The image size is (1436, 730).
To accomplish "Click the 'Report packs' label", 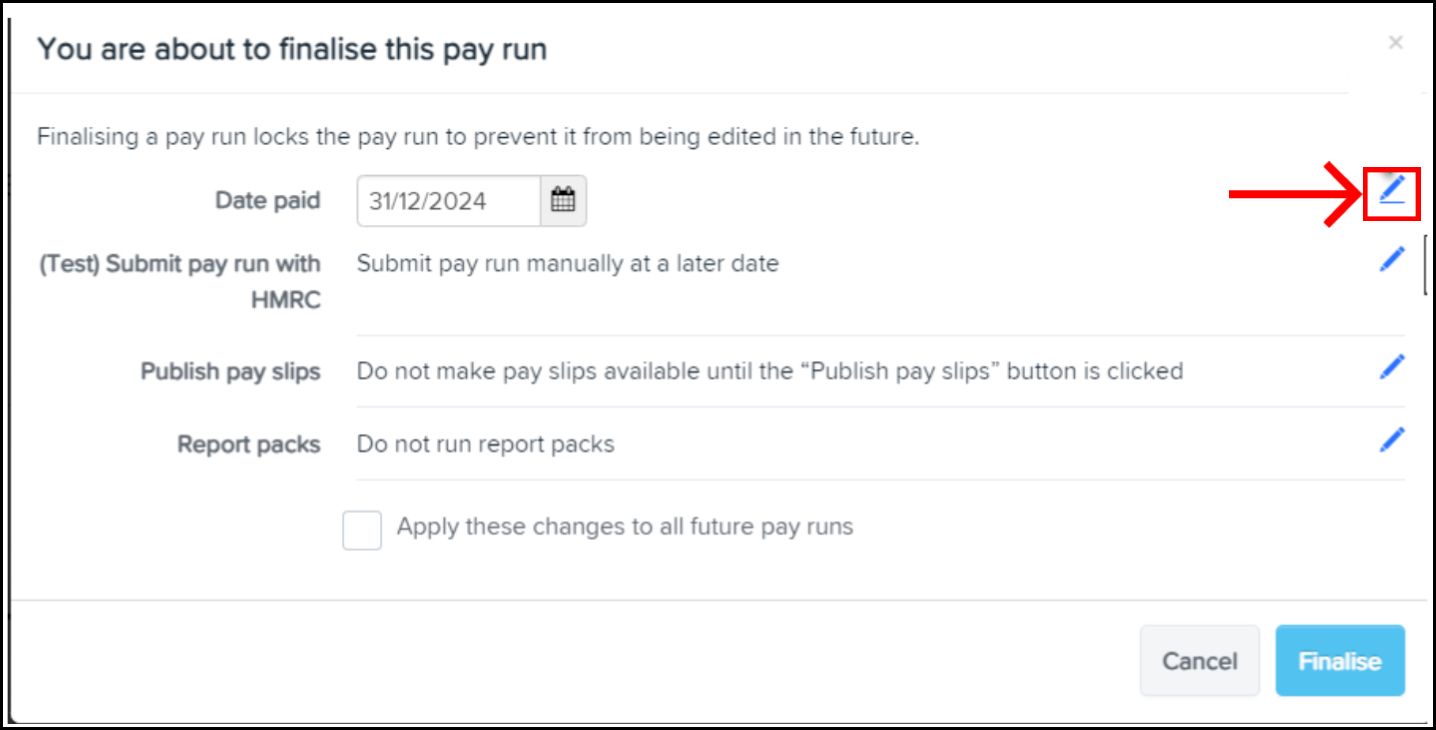I will point(248,444).
